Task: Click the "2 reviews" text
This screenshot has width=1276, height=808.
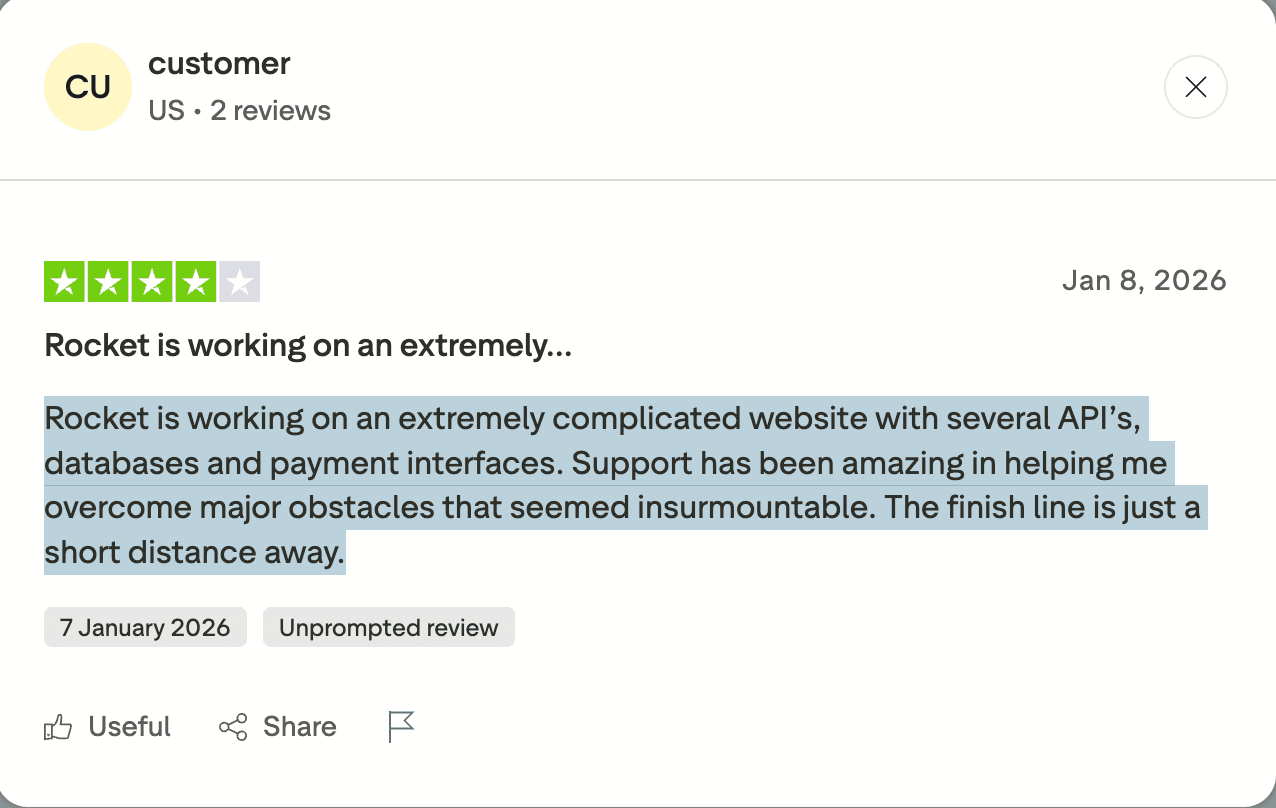Action: [270, 110]
